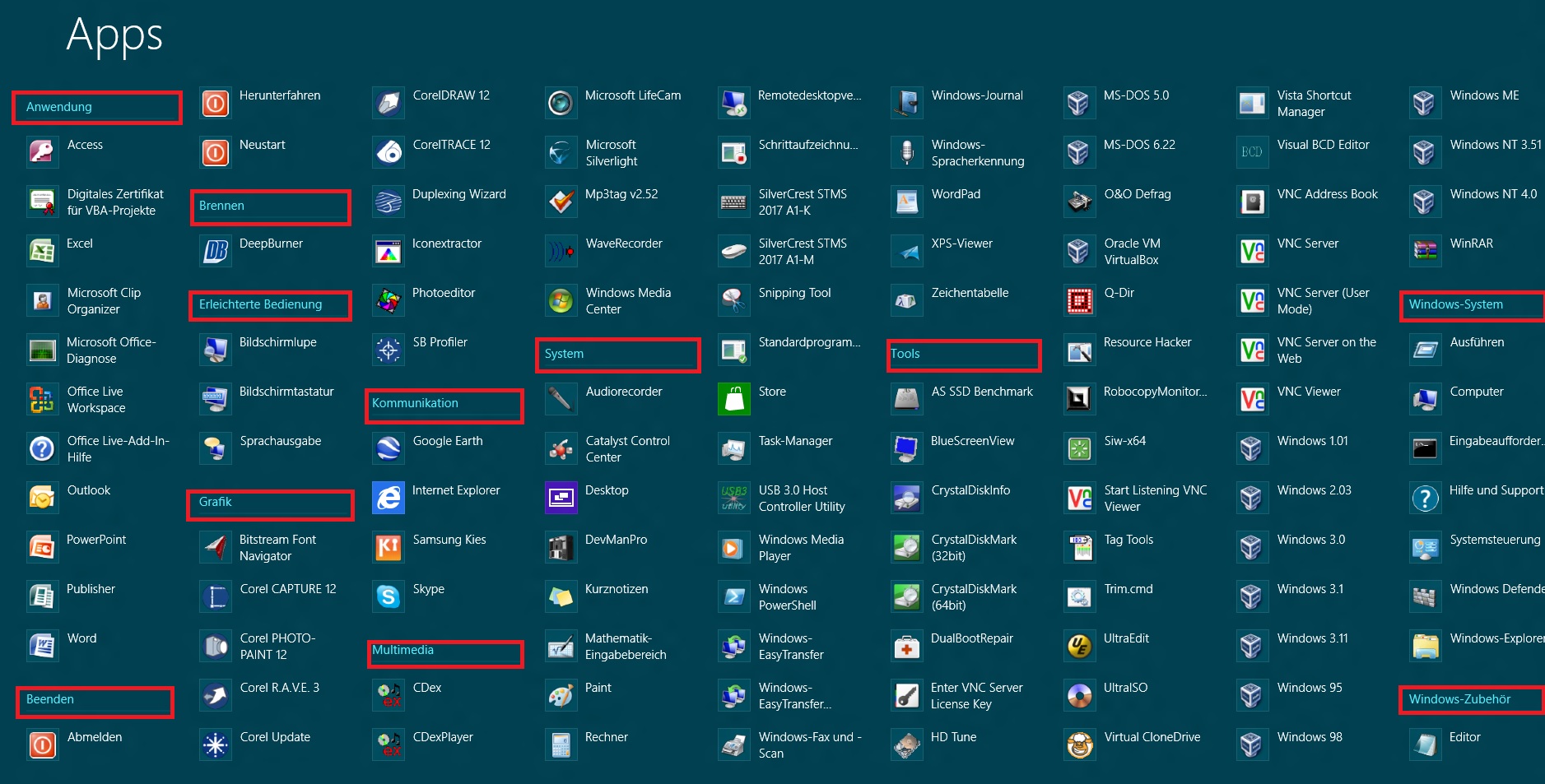Click the BlueScreenView label
This screenshot has width=1545, height=784.
(973, 441)
